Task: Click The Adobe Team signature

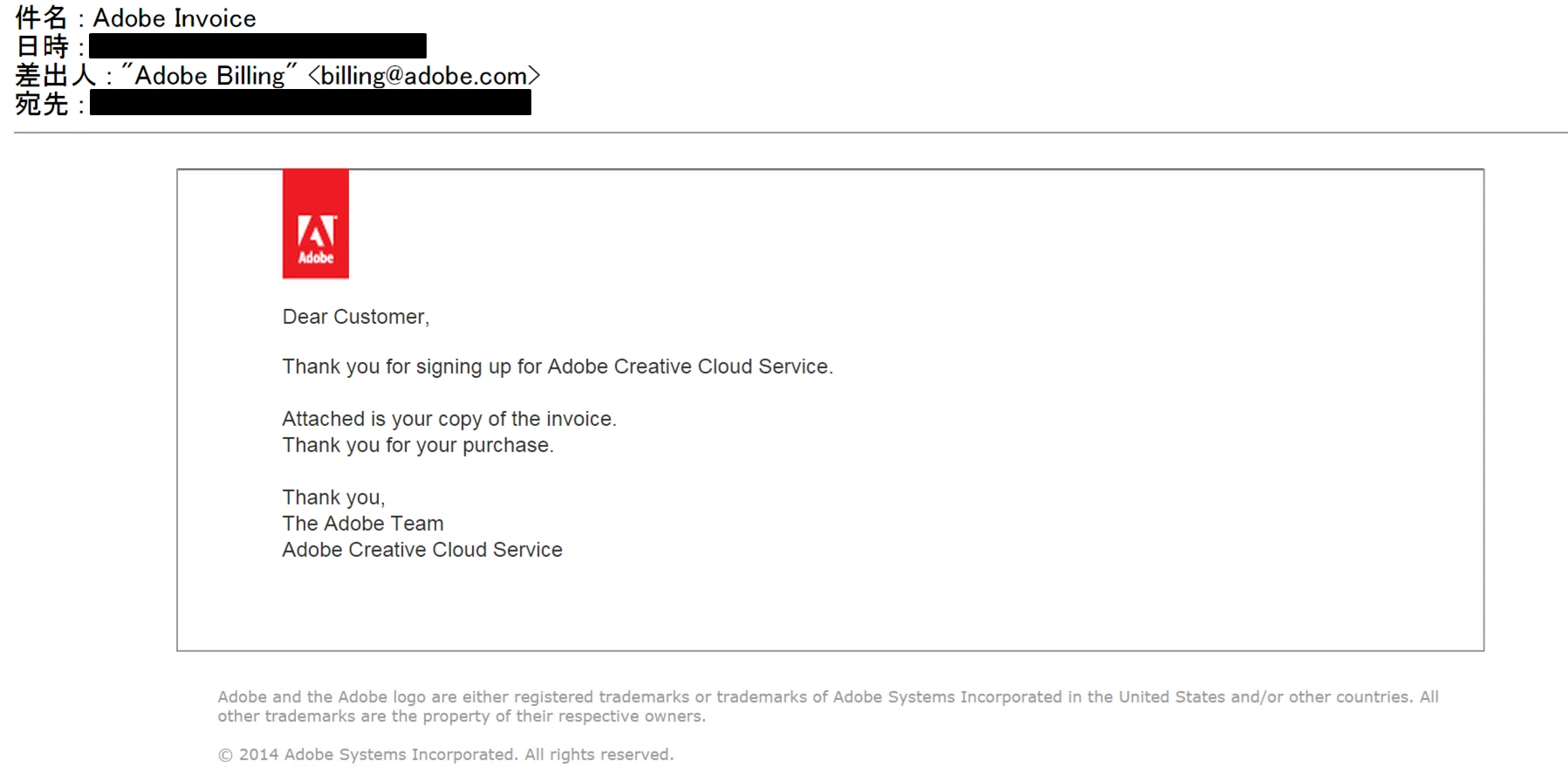Action: pyautogui.click(x=363, y=524)
